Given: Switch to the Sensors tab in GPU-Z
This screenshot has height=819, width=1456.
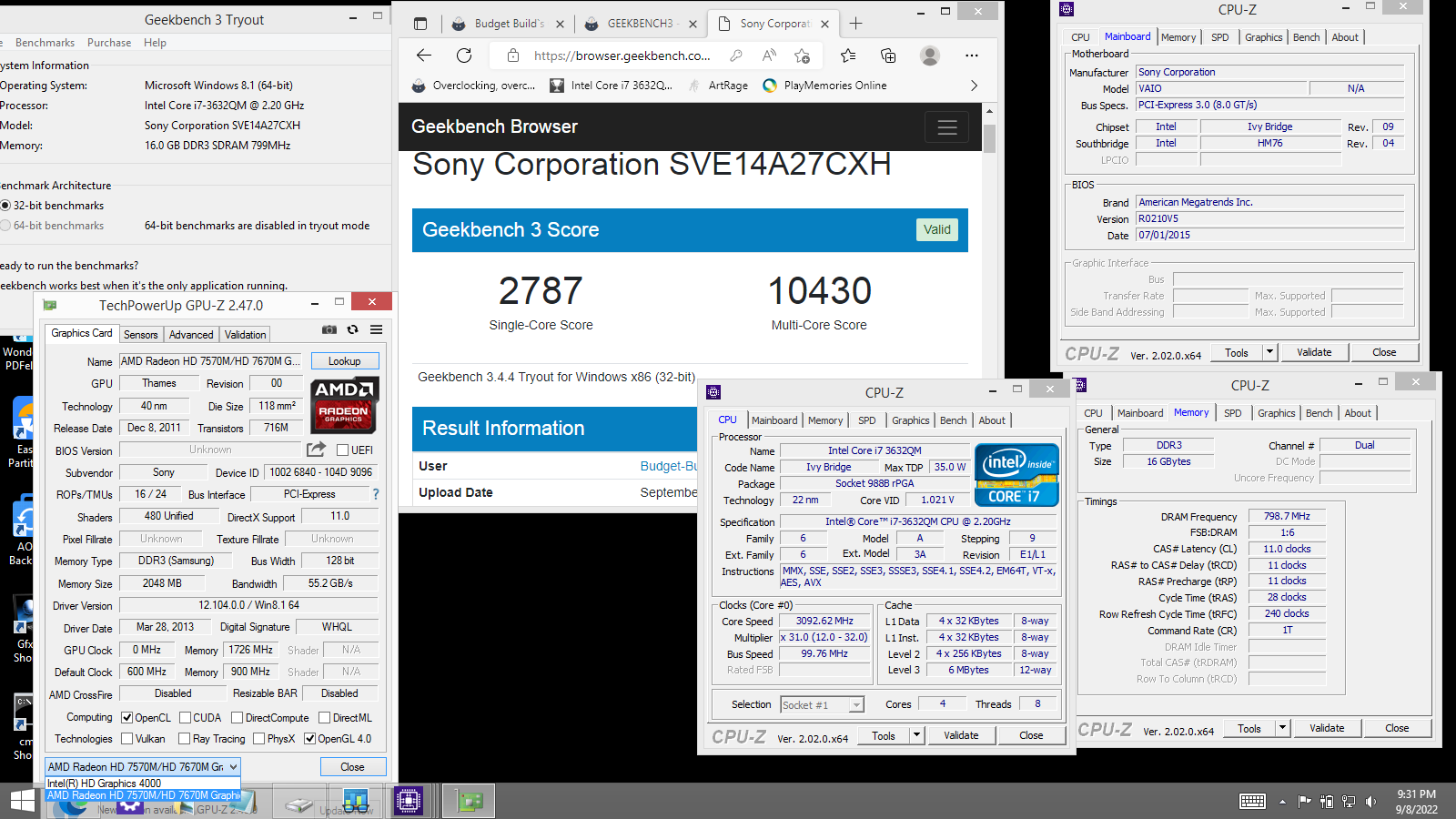Looking at the screenshot, I should tap(141, 334).
